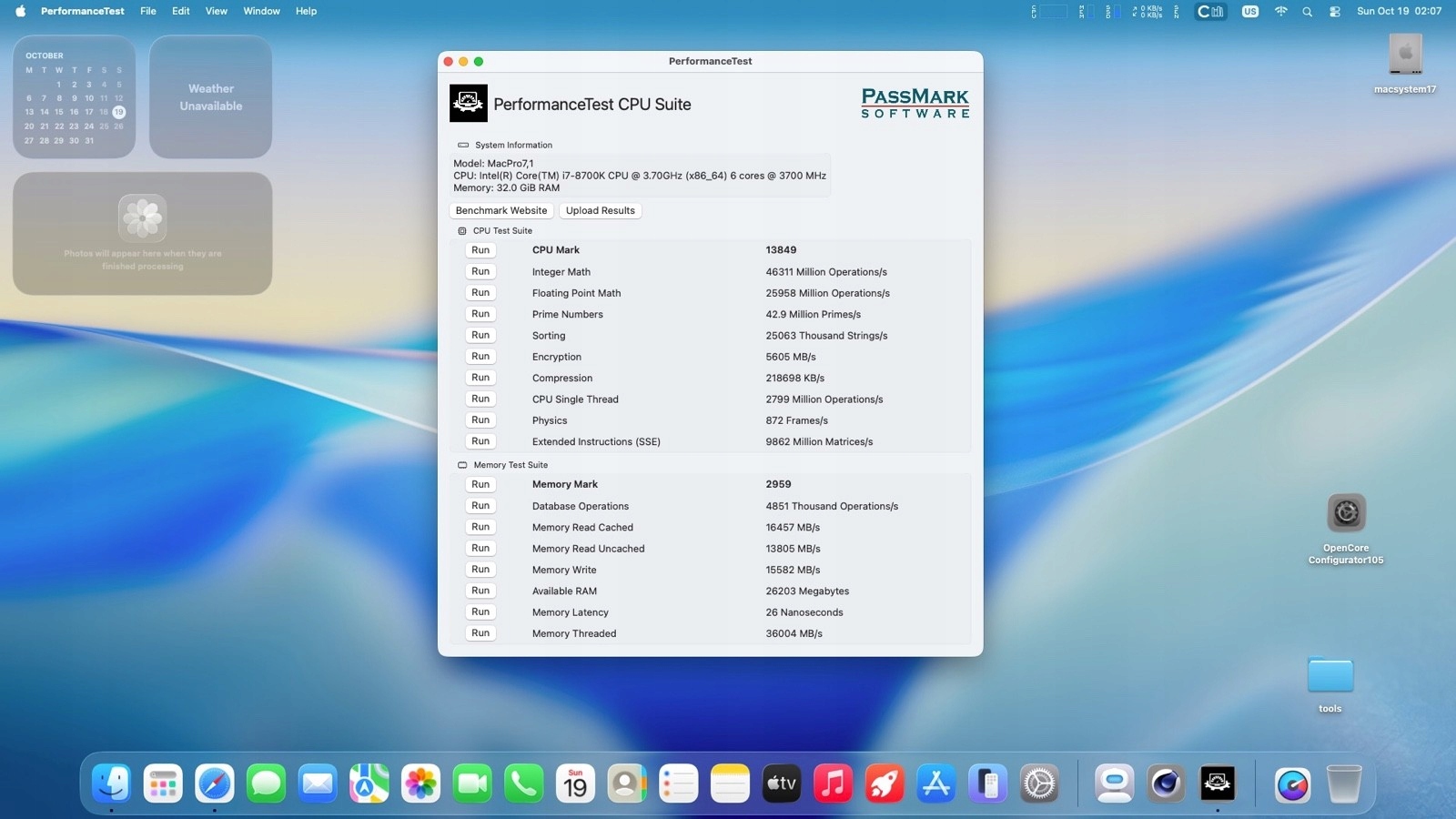The image size is (1456, 819).
Task: Click the Upload Results button
Action: (601, 210)
